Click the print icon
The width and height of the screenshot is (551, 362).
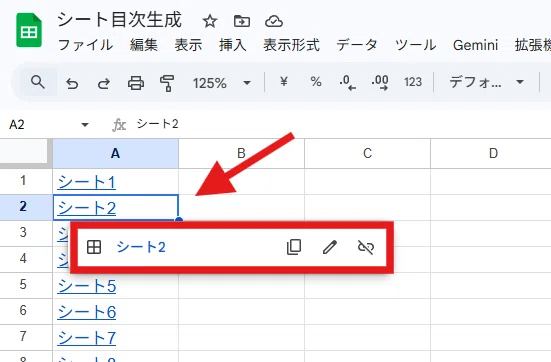(136, 83)
